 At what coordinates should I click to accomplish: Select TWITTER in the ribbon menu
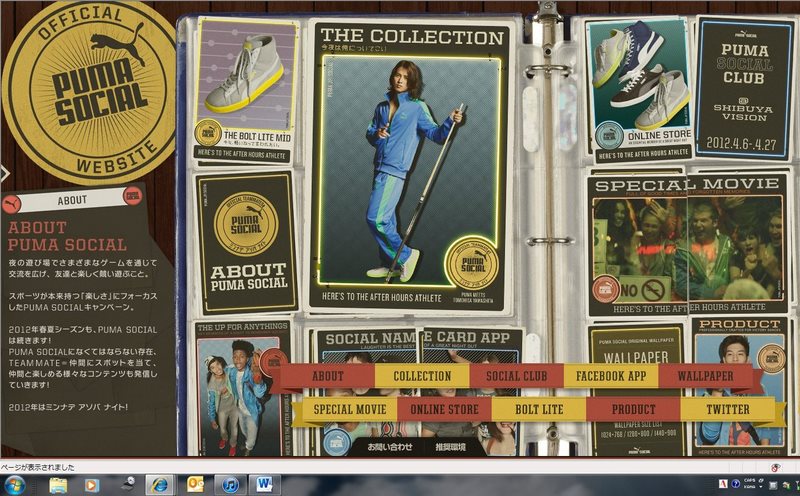coord(728,409)
